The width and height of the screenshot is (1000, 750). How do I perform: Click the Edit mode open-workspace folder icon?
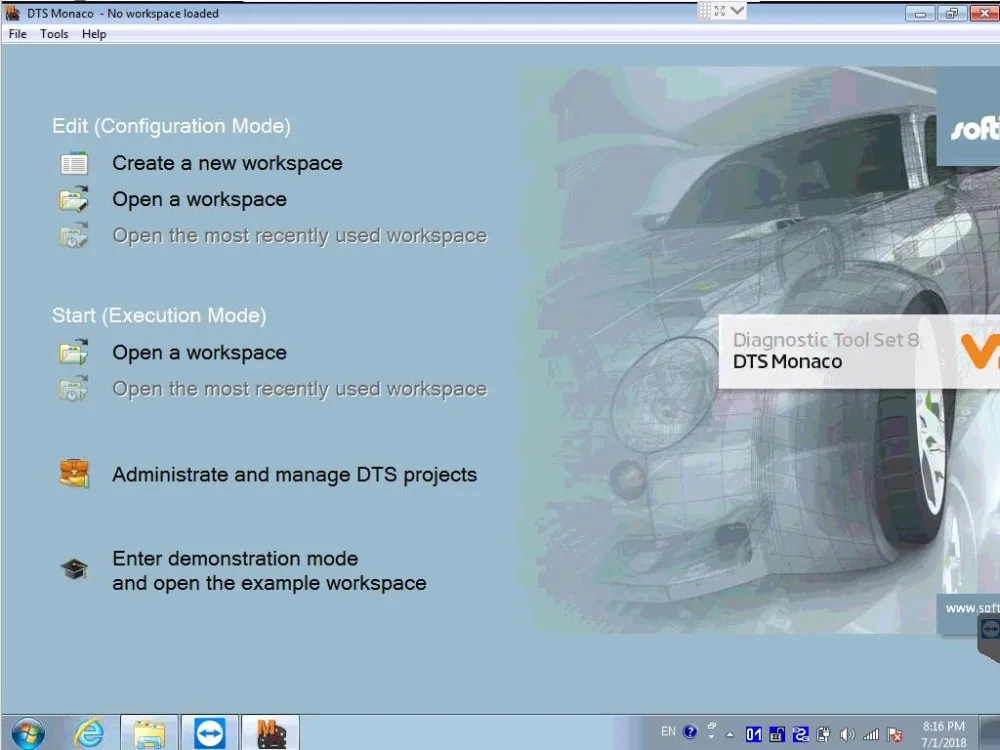pos(74,199)
